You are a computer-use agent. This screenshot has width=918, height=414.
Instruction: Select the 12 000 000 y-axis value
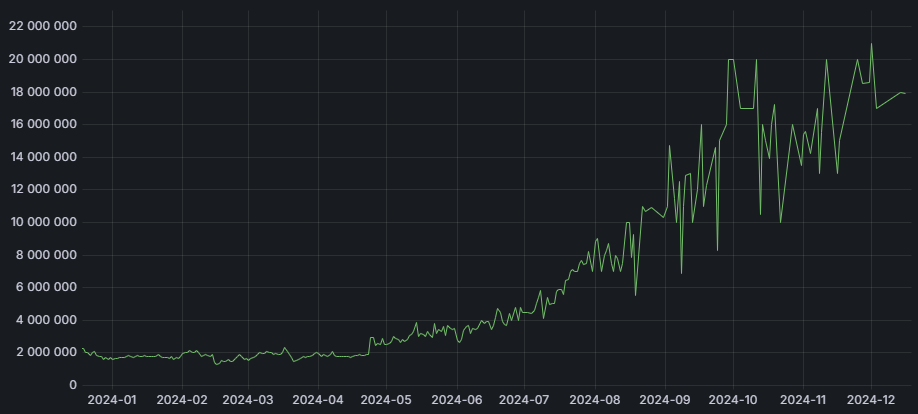42,190
